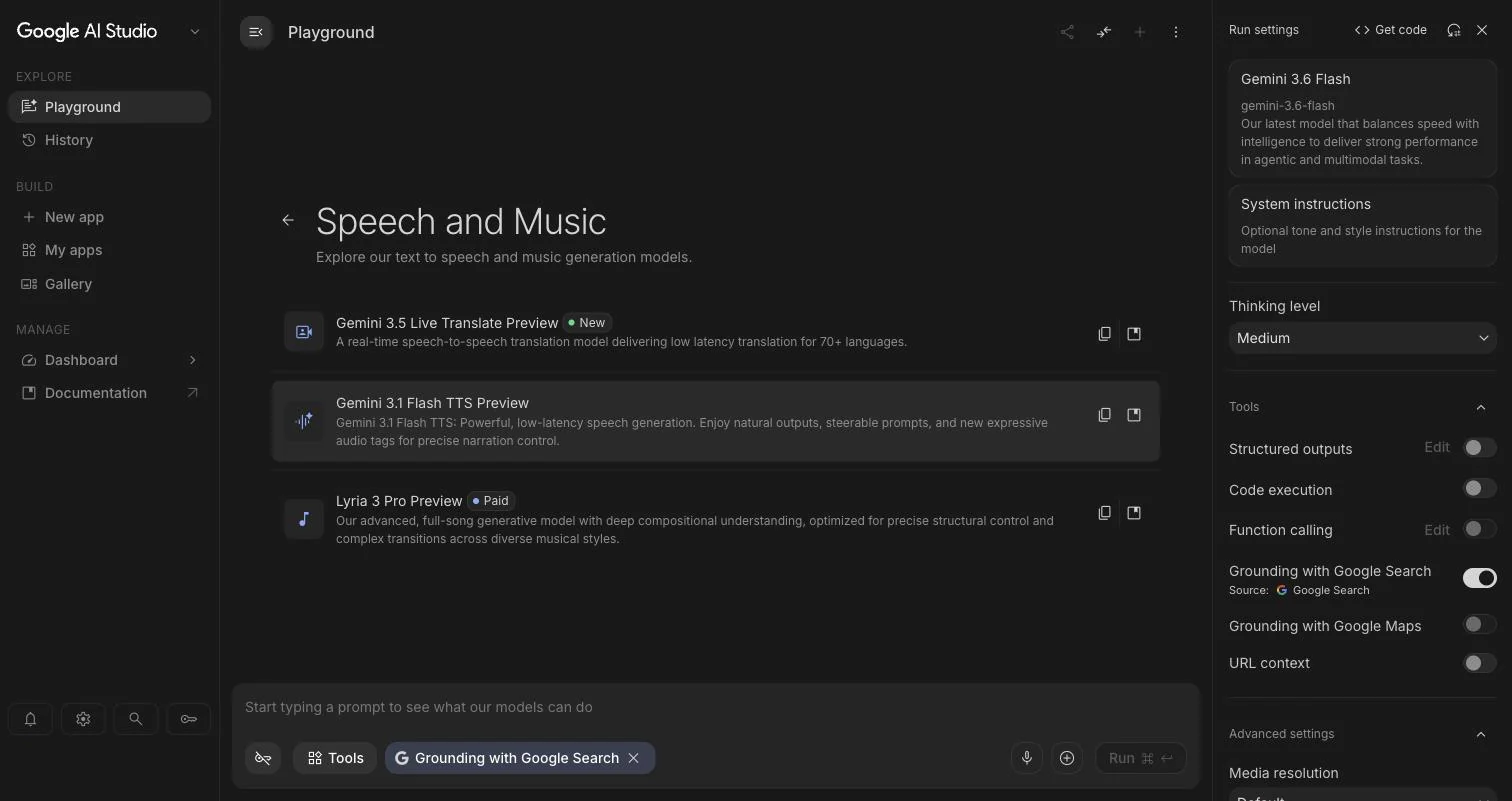Select the Gemini 3.1 Flash TTS Preview row
The width and height of the screenshot is (1512, 801).
point(716,421)
